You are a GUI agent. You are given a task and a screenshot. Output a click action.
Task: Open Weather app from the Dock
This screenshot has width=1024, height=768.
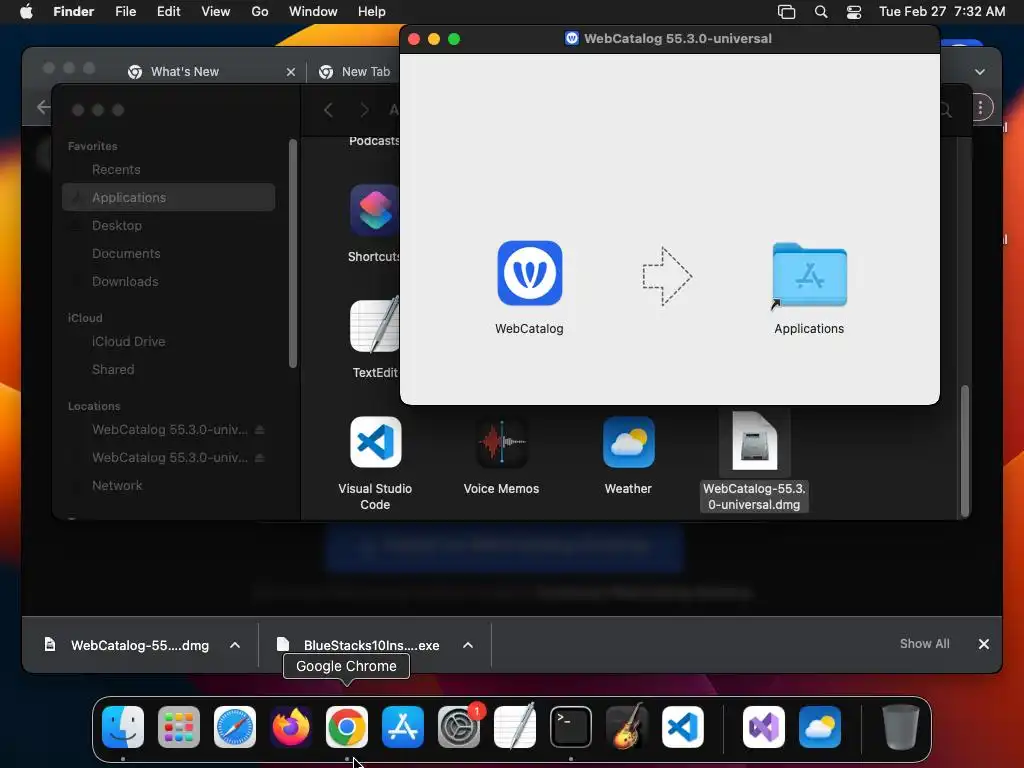[x=820, y=727]
